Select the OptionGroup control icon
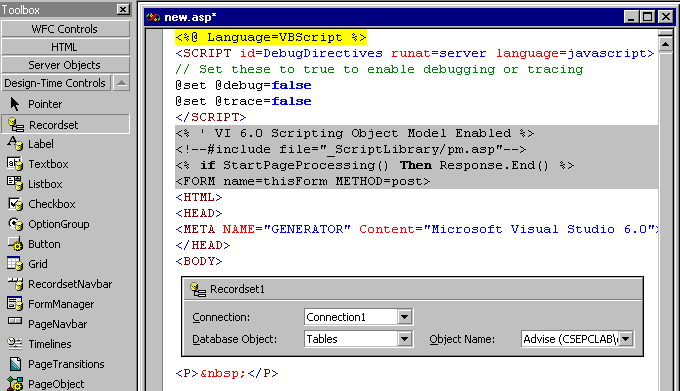The image size is (680, 391). 15,224
